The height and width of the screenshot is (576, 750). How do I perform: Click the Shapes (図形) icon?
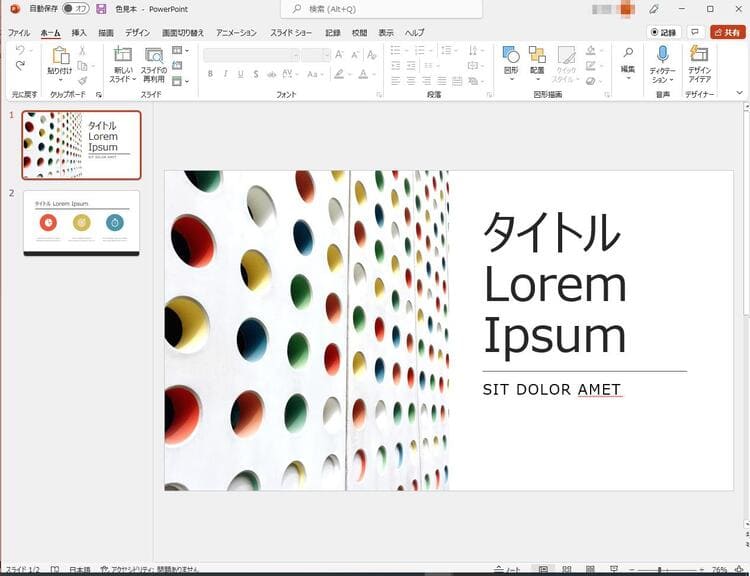pos(511,55)
